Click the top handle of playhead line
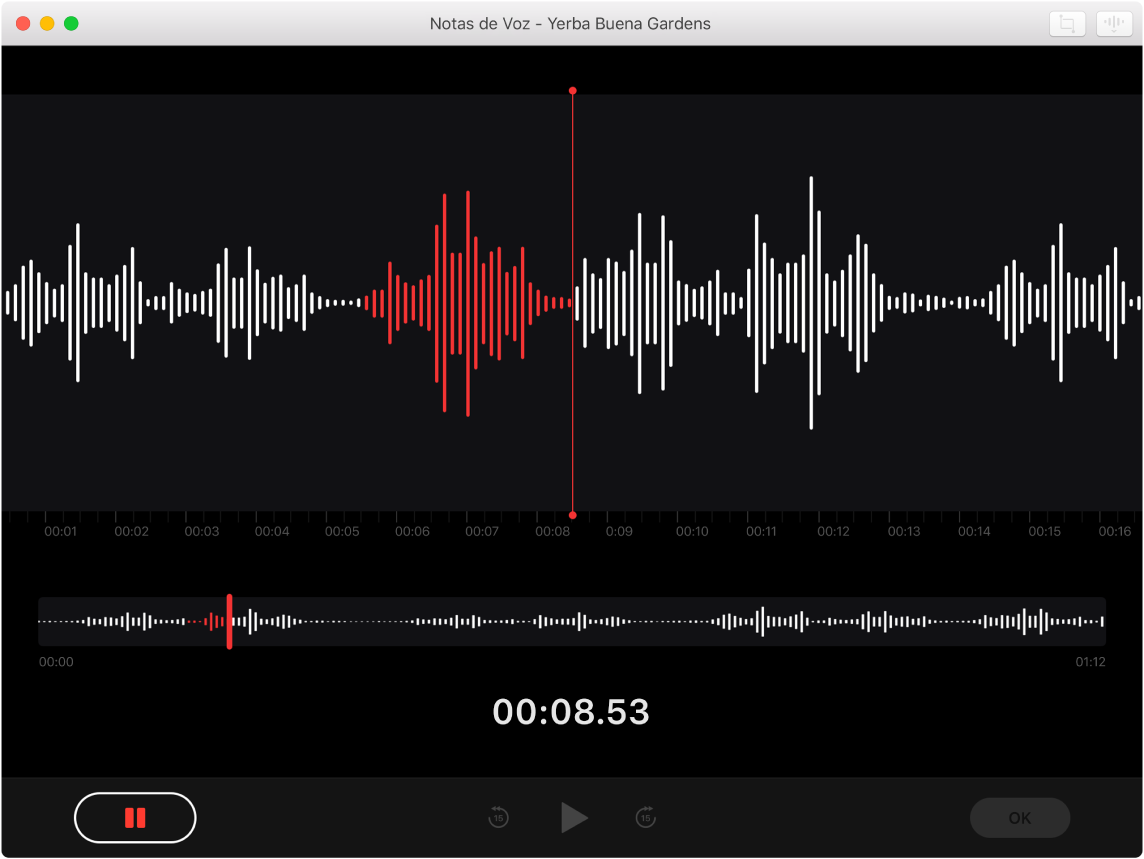 click(572, 91)
